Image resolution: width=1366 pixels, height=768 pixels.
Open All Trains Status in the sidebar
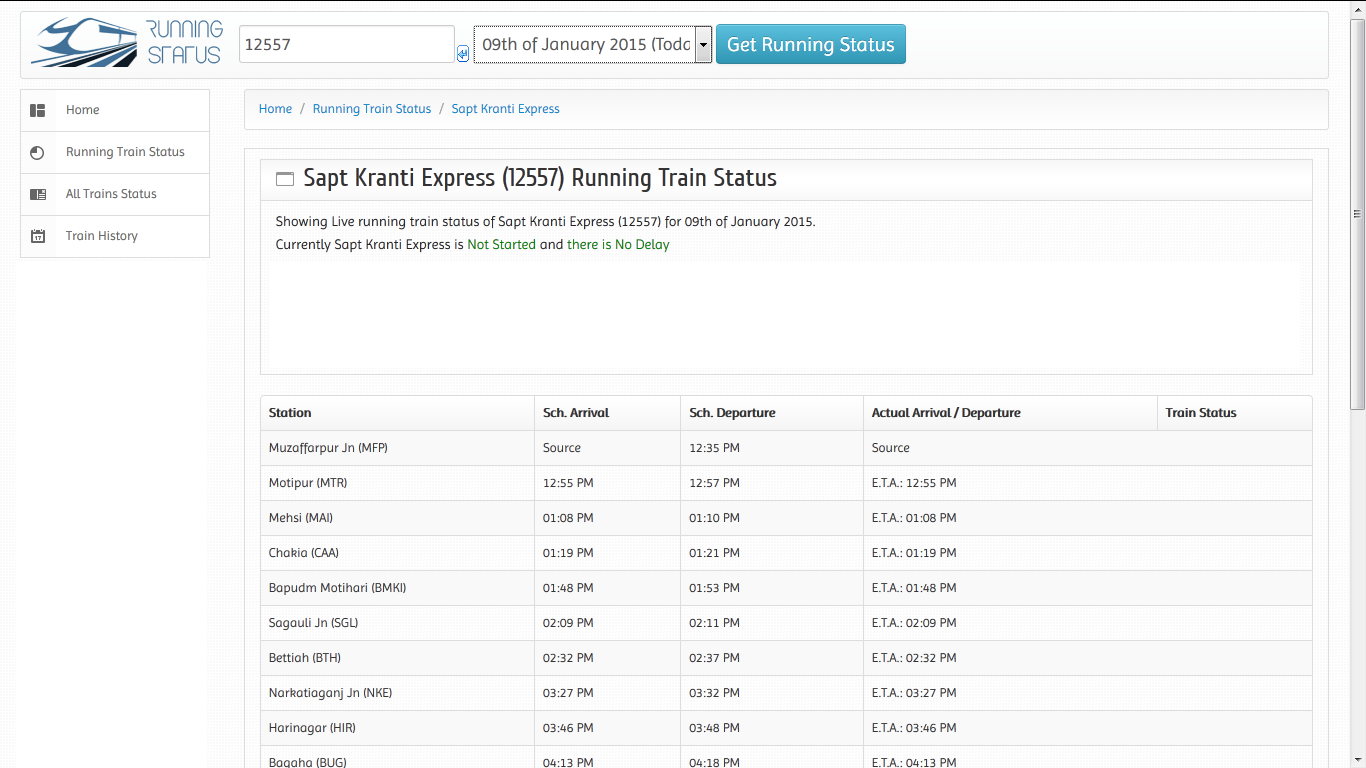pyautogui.click(x=115, y=194)
